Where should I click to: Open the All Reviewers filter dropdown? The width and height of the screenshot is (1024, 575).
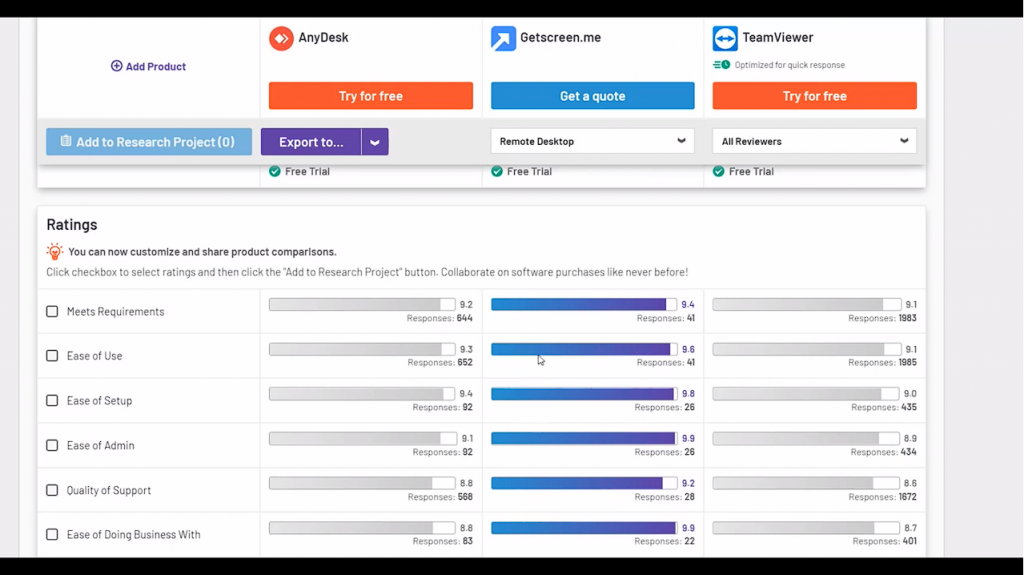click(814, 141)
